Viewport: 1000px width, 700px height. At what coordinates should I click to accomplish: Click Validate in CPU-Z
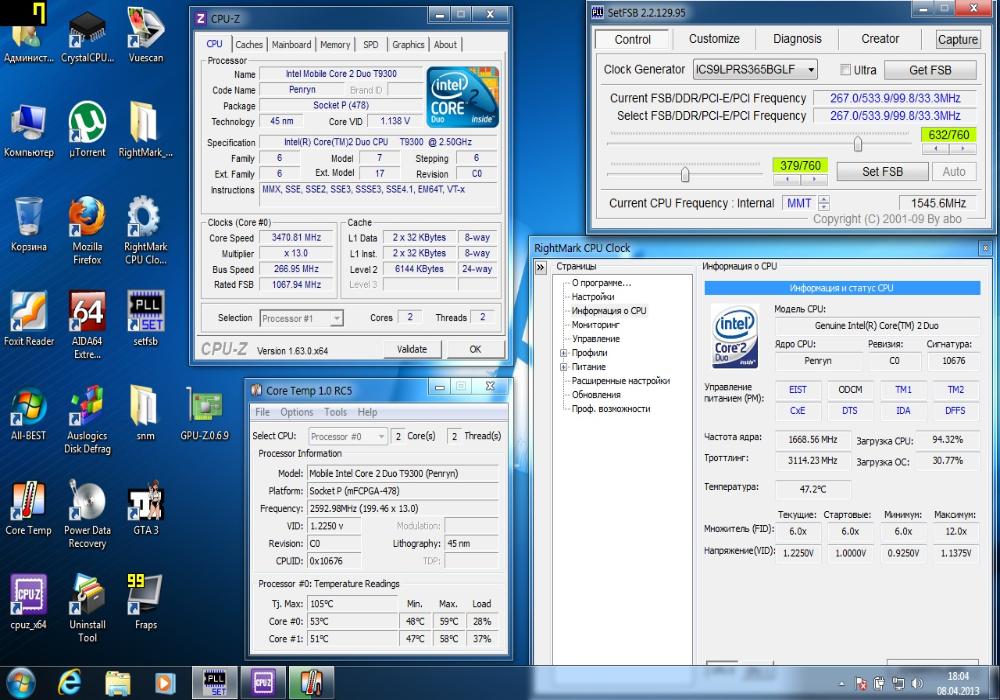click(412, 349)
